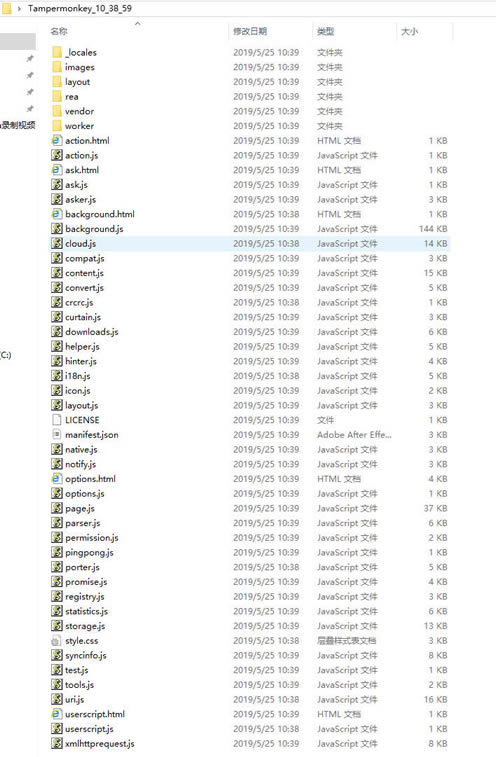Screen dimensions: 496x757
Task: Click Tampermonkey_10_38_59 in the address path
Action: tap(80, 8)
